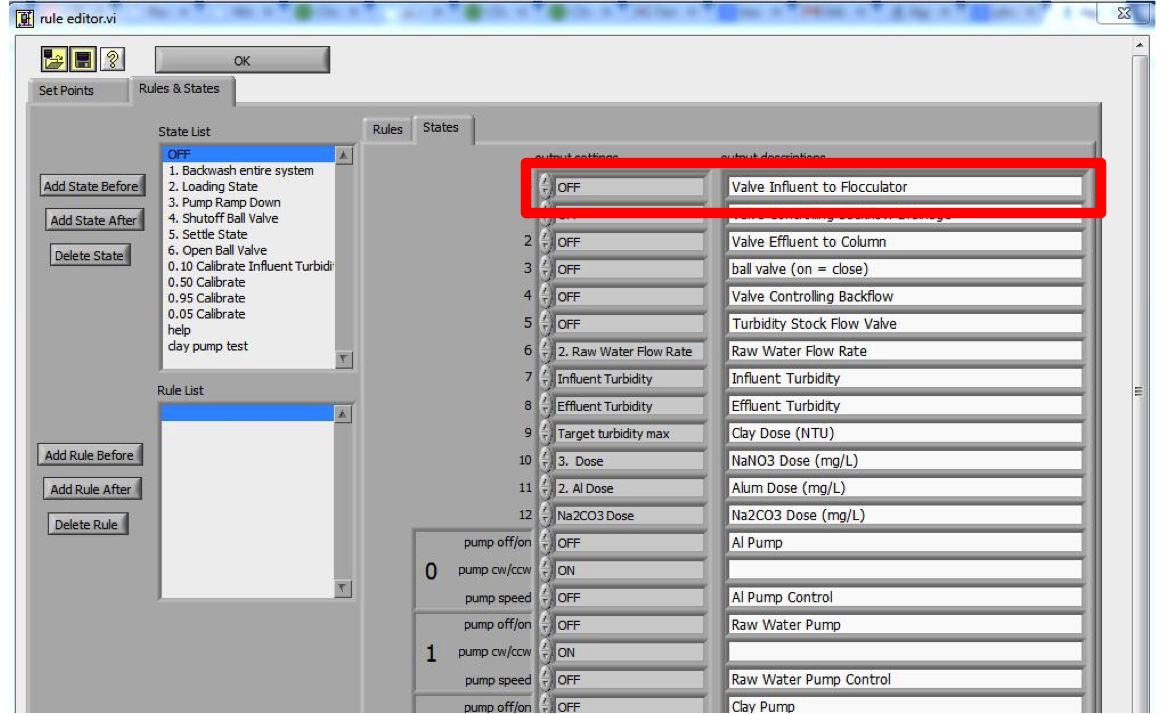Click the rule editor.vi title icon
The image size is (1164, 714).
click(x=24, y=18)
